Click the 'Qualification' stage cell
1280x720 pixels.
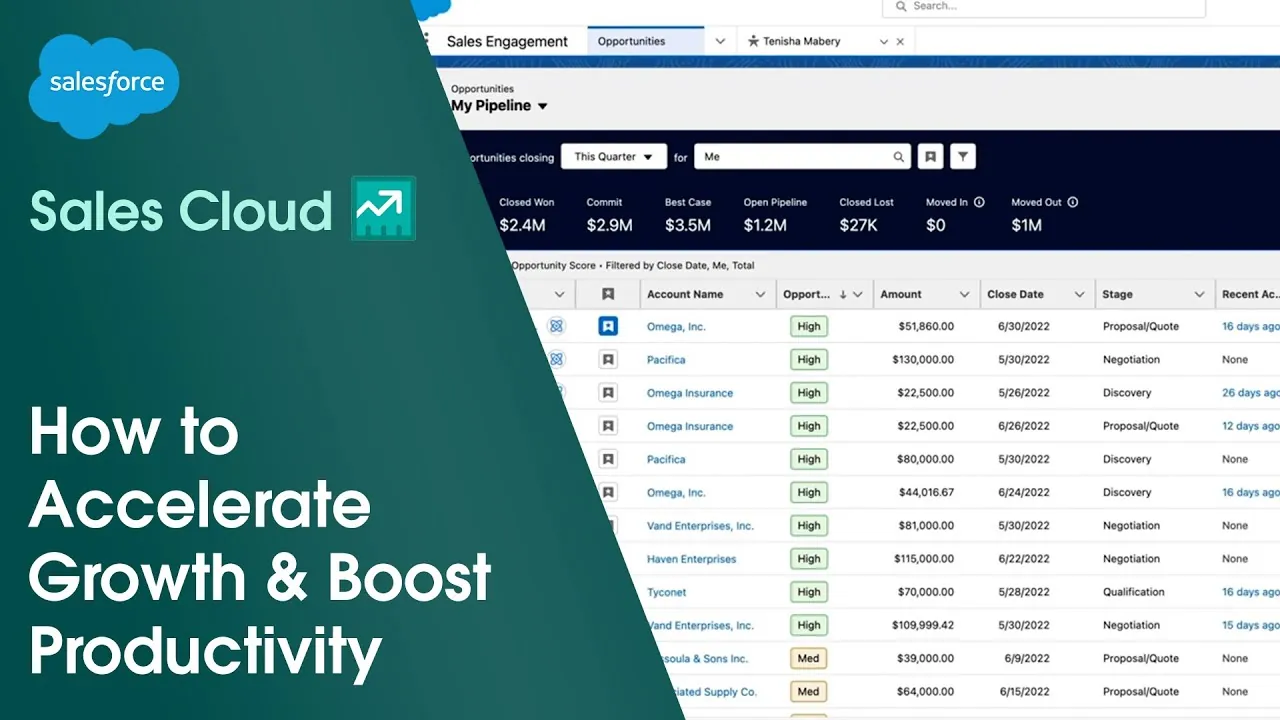(x=1133, y=592)
